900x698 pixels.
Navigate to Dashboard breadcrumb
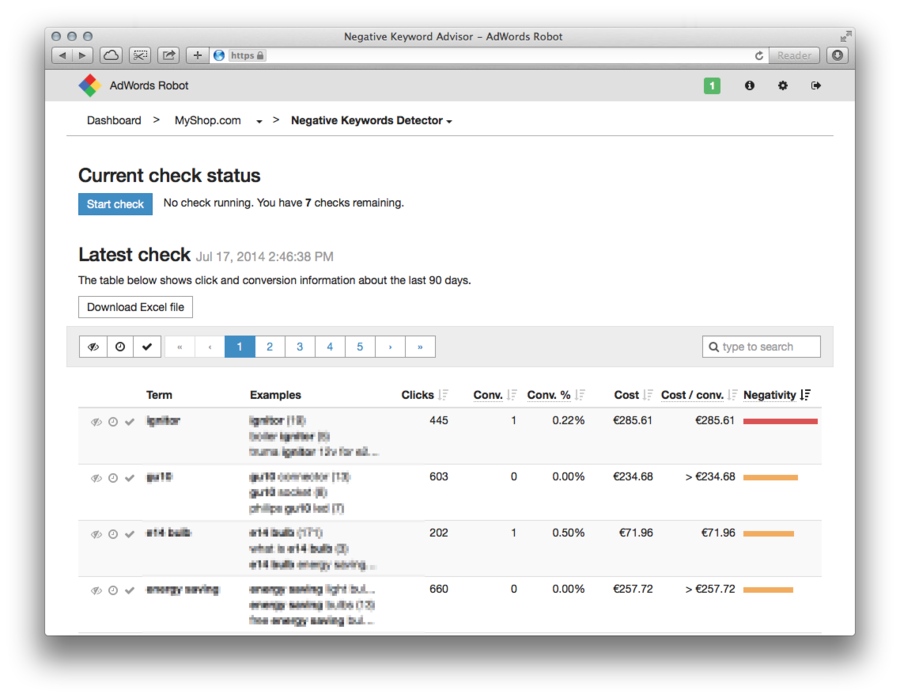pyautogui.click(x=114, y=121)
